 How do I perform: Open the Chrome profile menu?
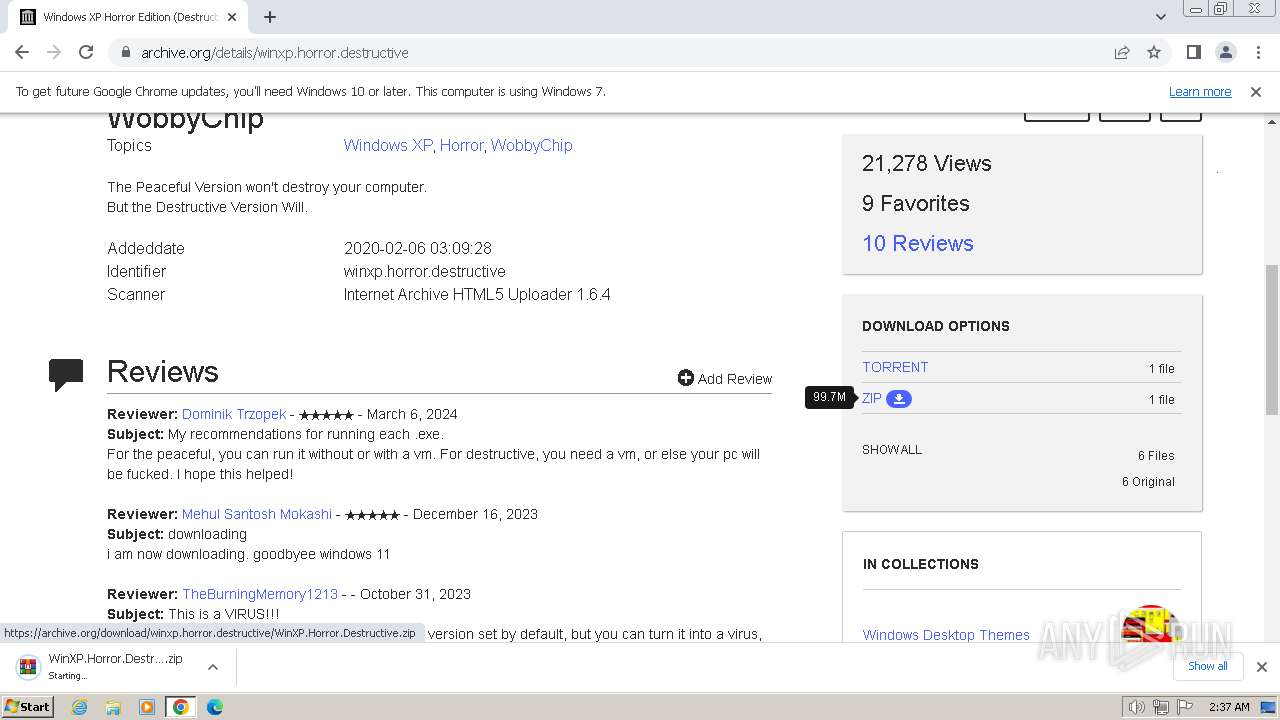pyautogui.click(x=1225, y=52)
